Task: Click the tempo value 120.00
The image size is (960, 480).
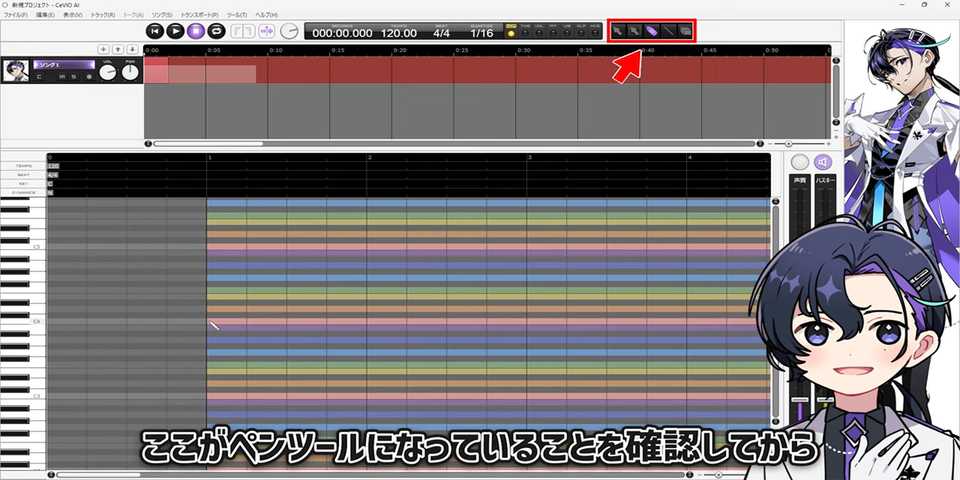Action: [399, 33]
